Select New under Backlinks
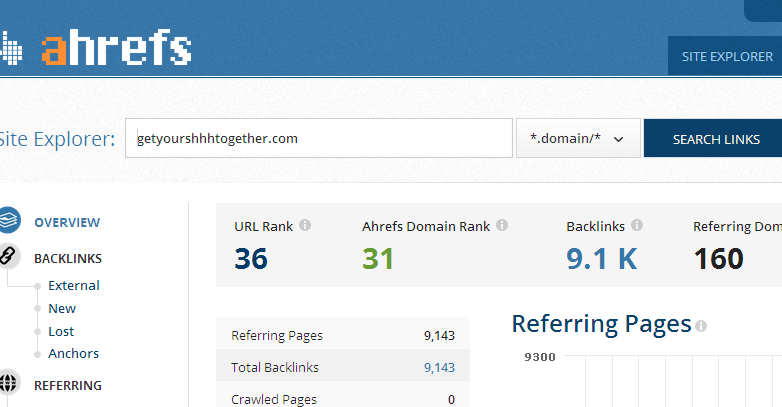The image size is (782, 407). [x=62, y=308]
